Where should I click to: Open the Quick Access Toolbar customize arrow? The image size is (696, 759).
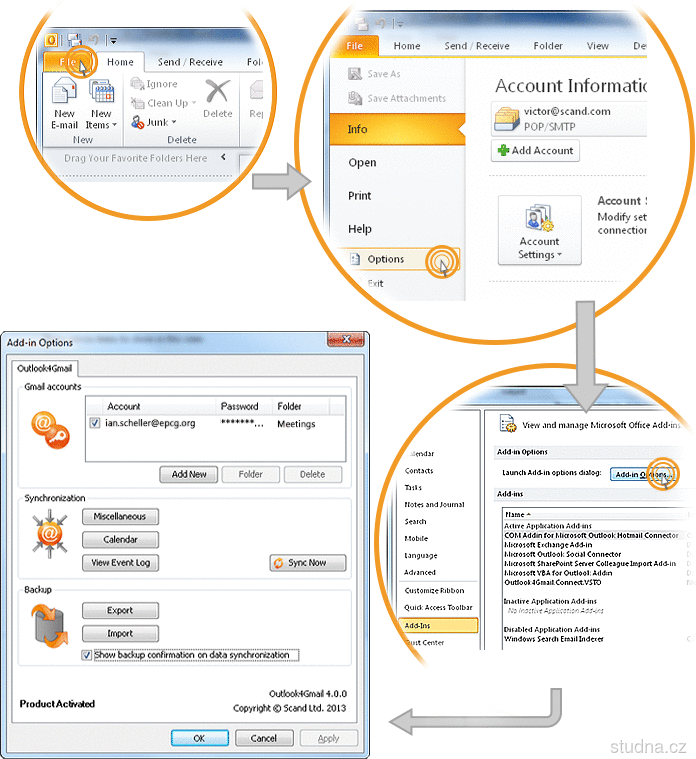113,41
